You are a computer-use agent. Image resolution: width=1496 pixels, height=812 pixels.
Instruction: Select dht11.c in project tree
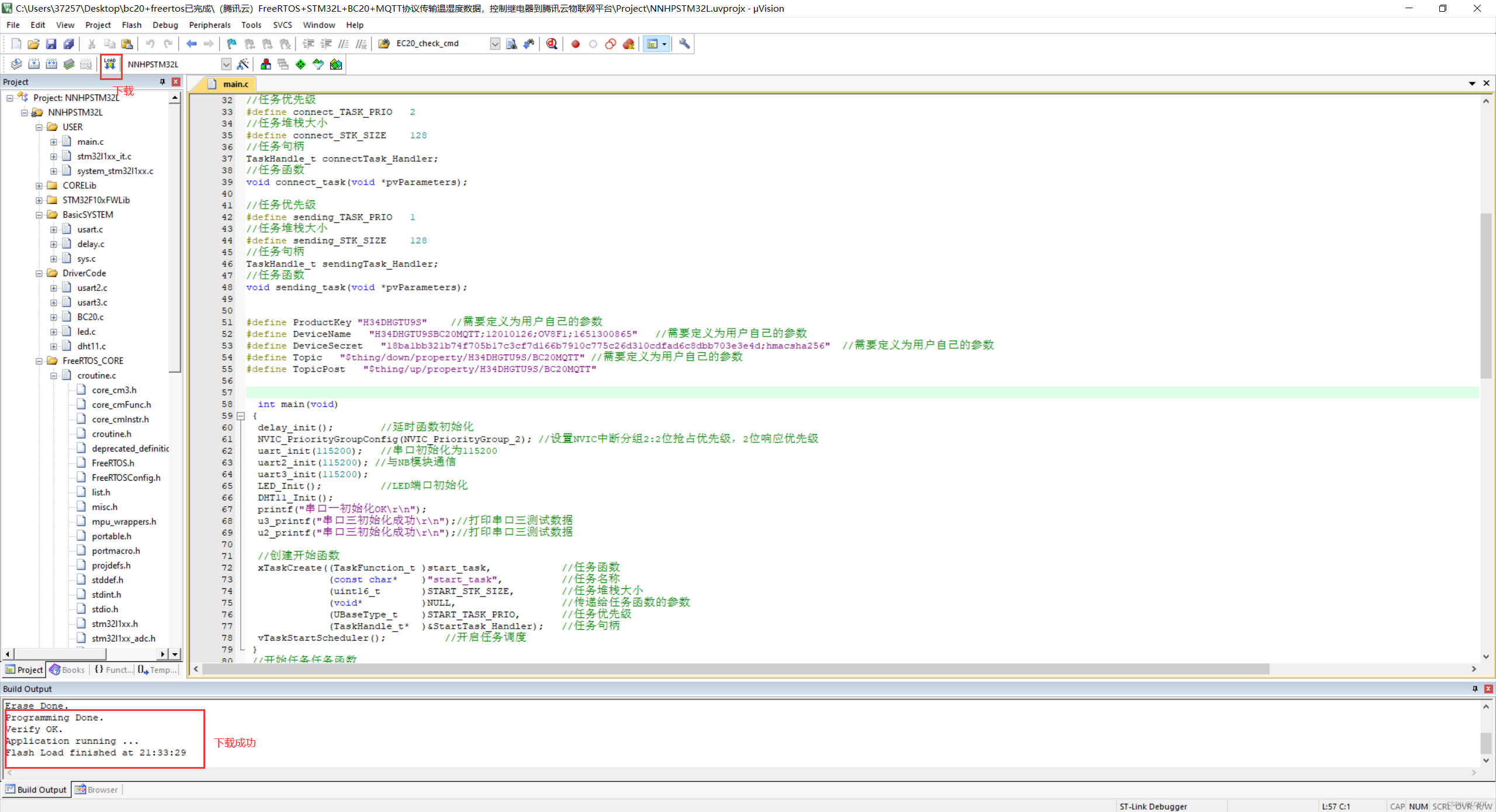pyautogui.click(x=92, y=346)
